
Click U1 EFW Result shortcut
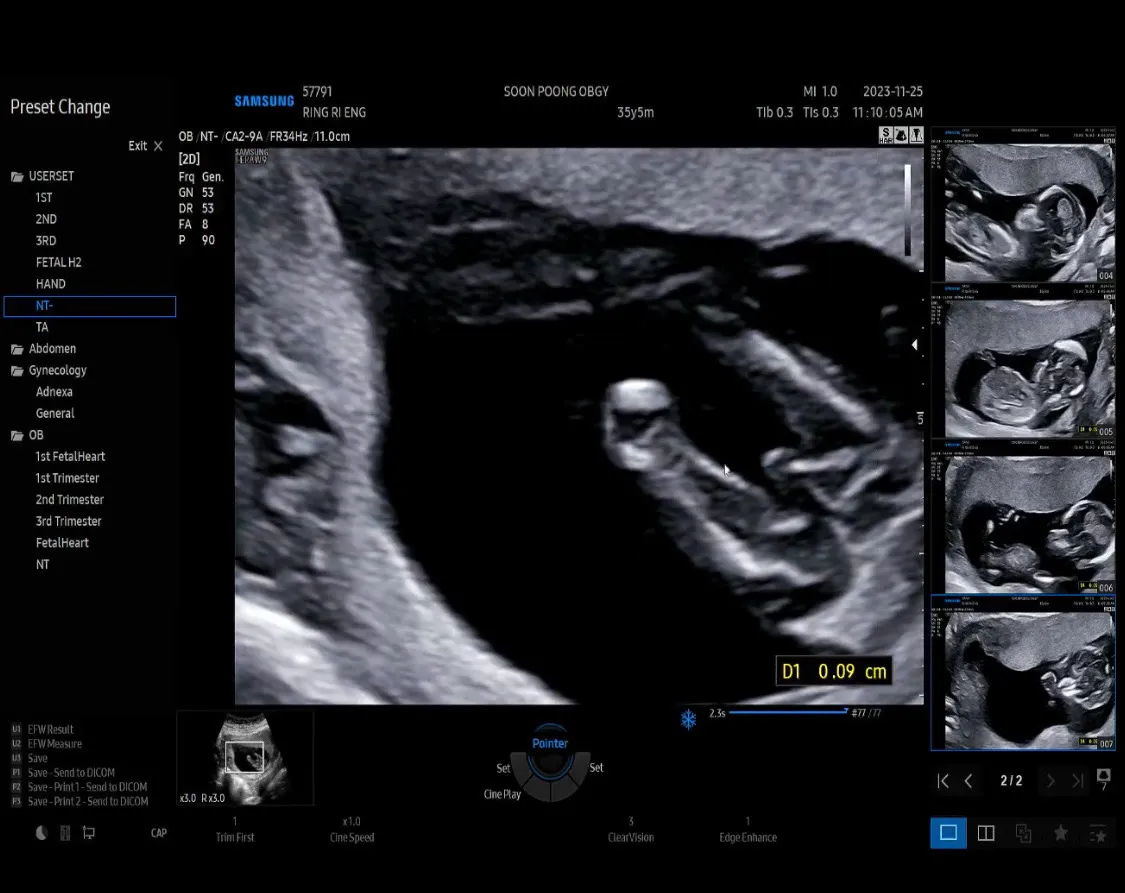43,729
